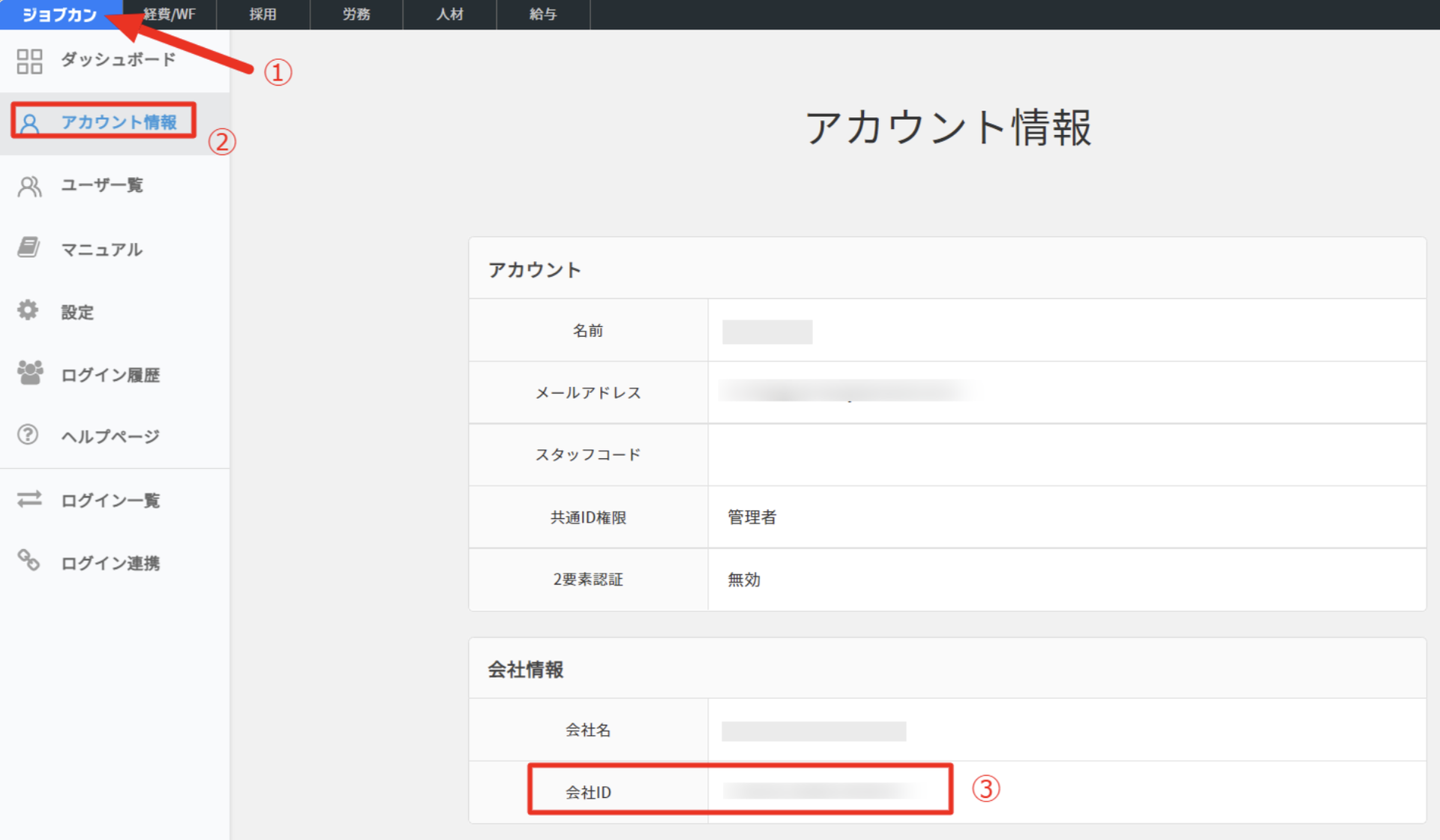The image size is (1440, 840).
Task: Click the アカウント情報 person icon
Action: tap(30, 123)
